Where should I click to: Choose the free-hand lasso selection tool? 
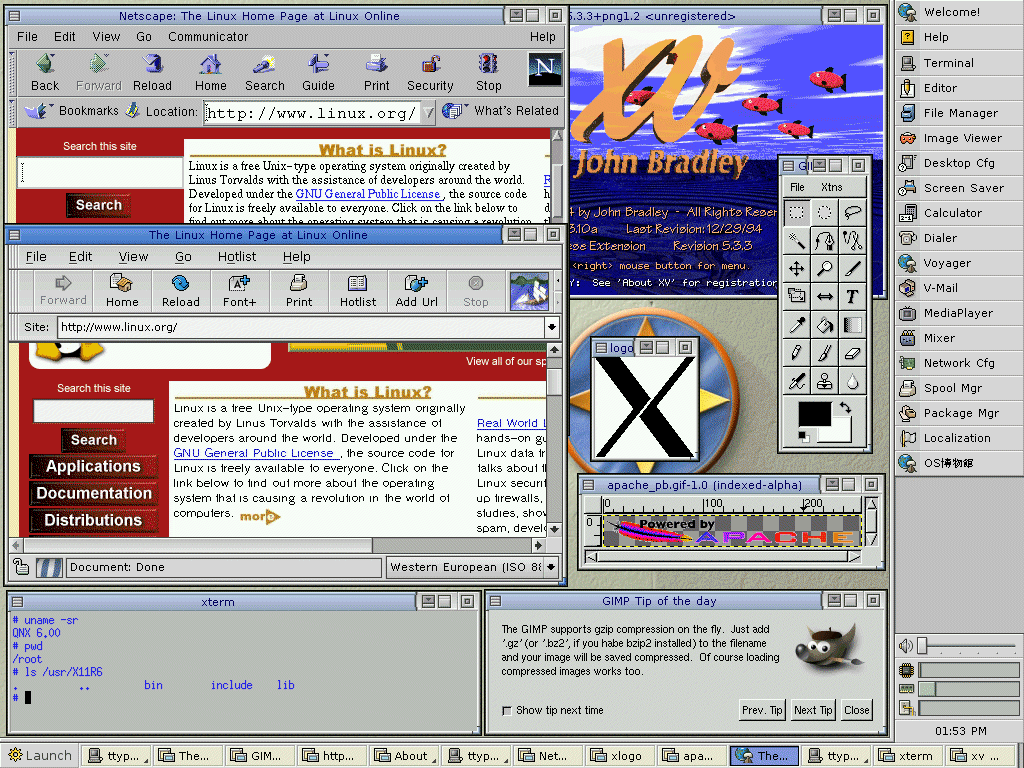click(852, 212)
